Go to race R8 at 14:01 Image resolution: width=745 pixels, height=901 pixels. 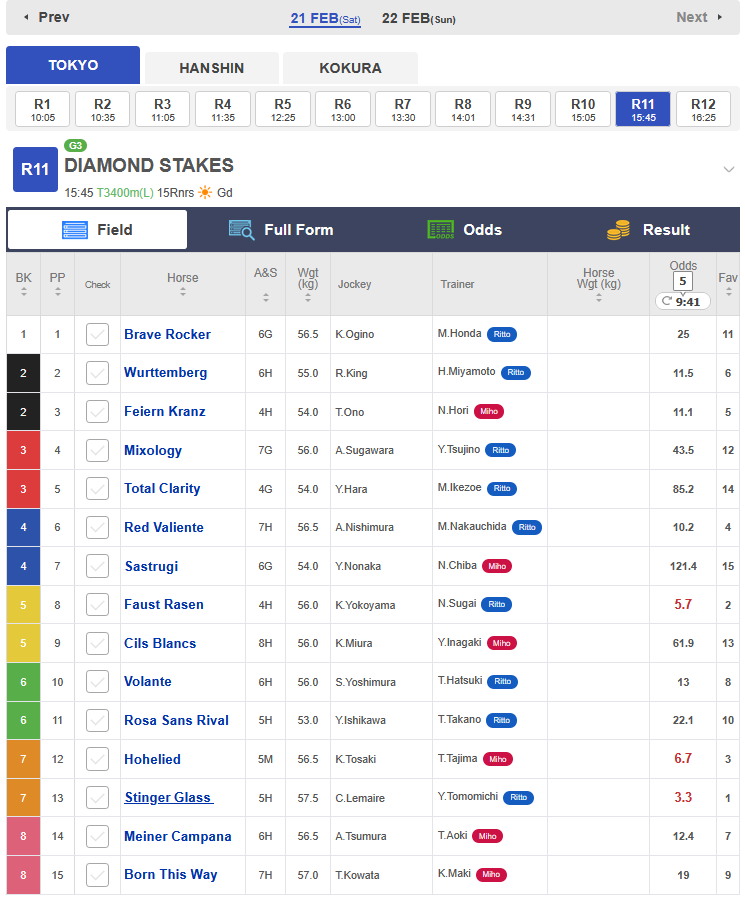click(463, 109)
